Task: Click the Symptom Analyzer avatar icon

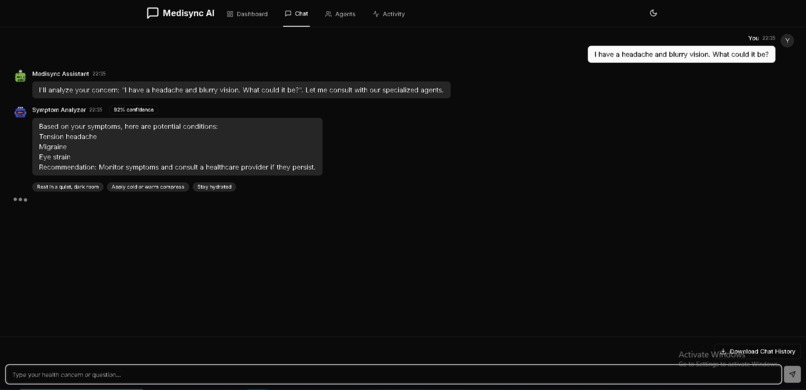Action: pos(20,112)
